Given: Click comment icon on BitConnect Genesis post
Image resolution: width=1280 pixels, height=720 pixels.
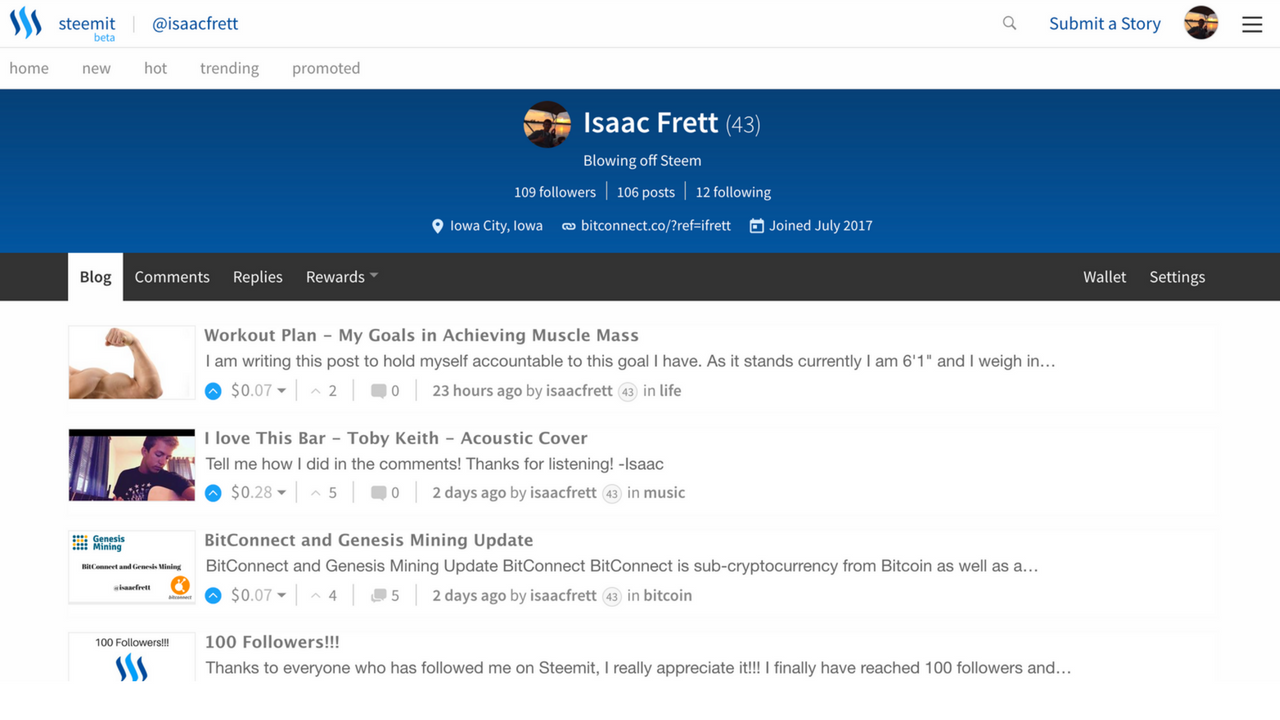Looking at the screenshot, I should 378,596.
